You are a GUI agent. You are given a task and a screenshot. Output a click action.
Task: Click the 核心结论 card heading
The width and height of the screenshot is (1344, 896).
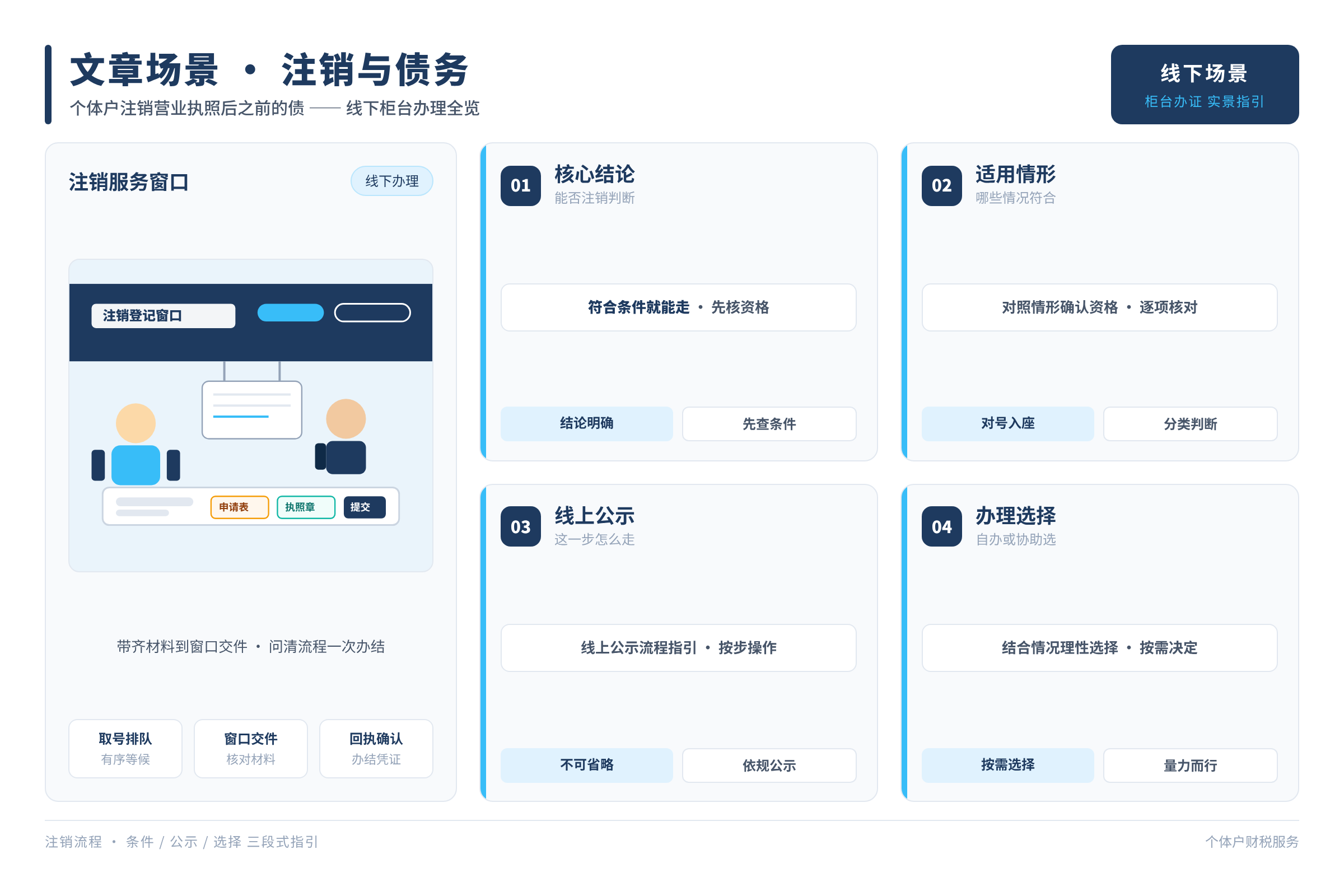coord(594,174)
